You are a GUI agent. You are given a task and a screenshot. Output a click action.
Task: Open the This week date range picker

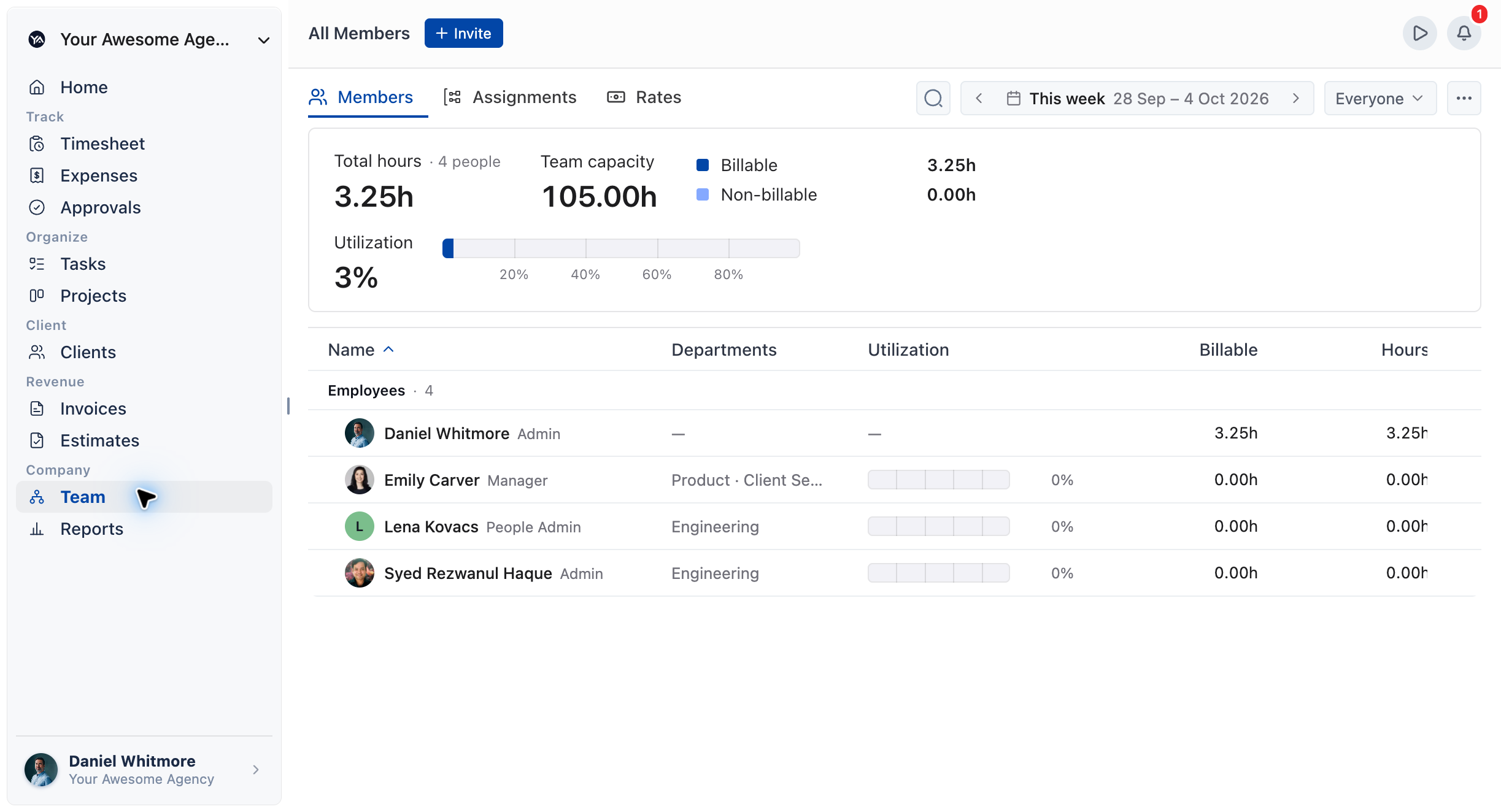[1137, 98]
